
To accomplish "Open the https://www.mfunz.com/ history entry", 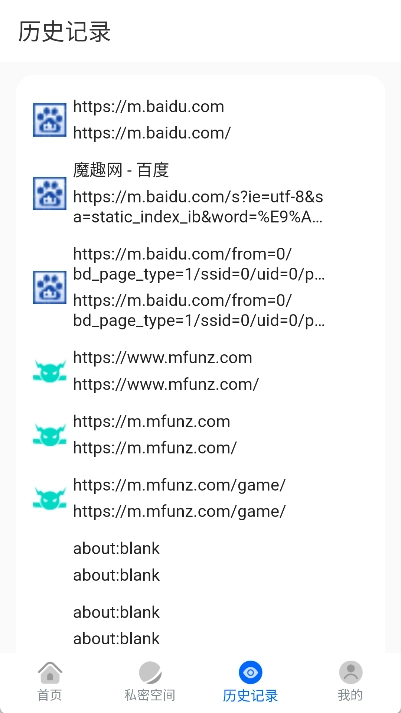I will tap(200, 371).
